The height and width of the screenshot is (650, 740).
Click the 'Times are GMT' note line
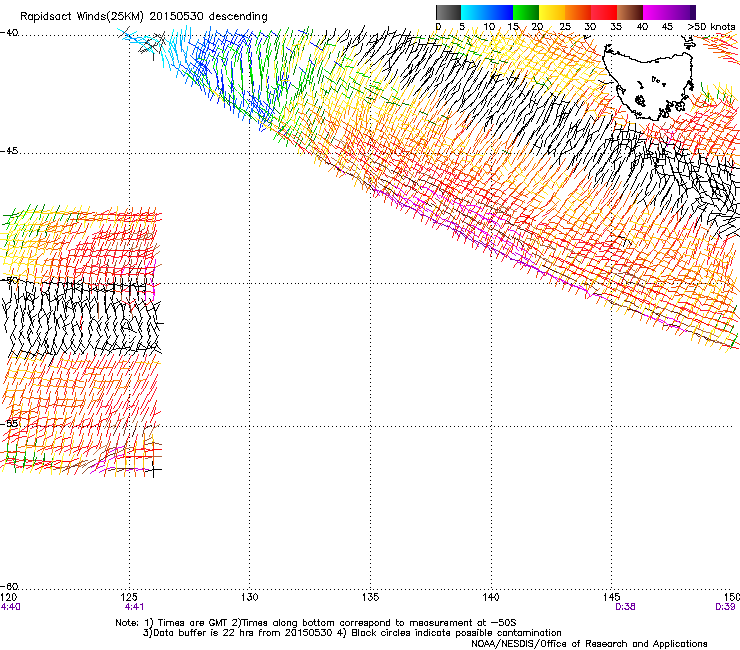[316, 623]
